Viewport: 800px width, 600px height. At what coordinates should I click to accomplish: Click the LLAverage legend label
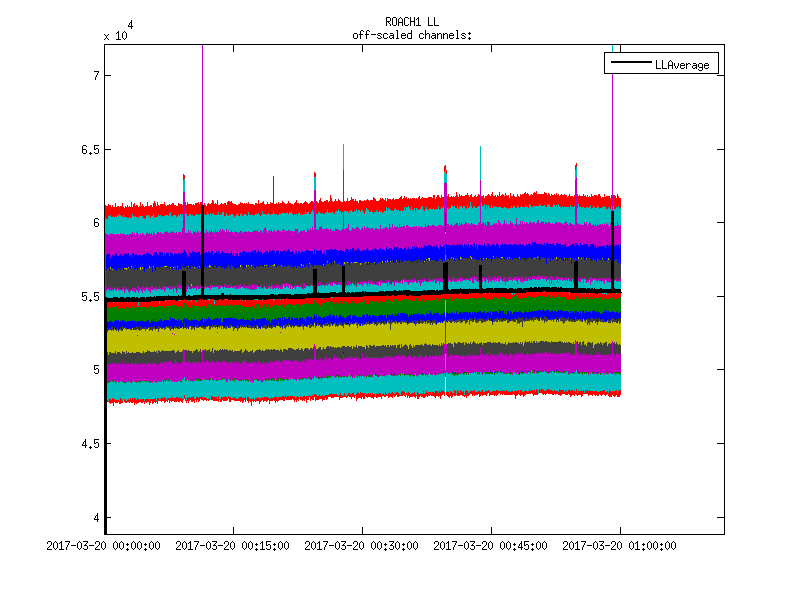(x=682, y=65)
